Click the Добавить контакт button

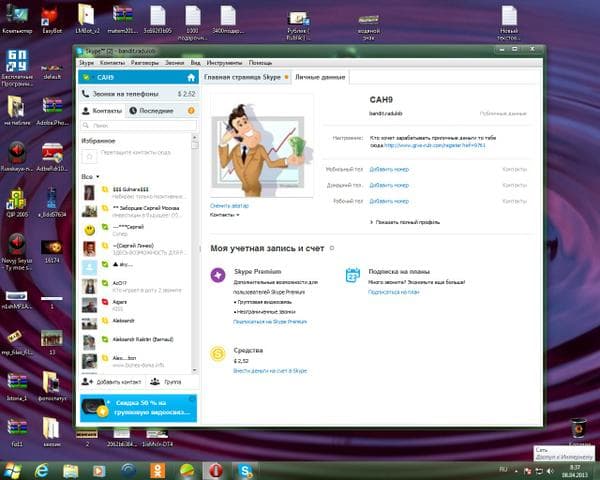point(111,382)
